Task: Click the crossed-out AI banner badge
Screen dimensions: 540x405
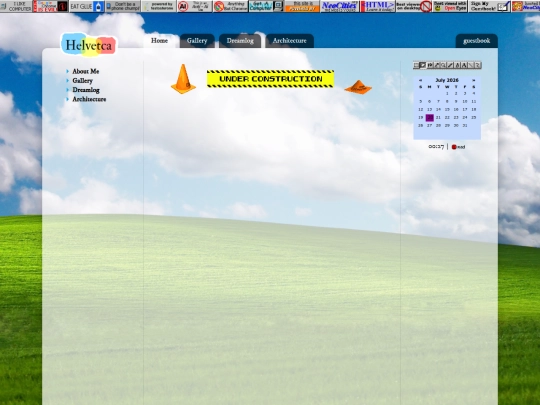Action: [x=195, y=6]
